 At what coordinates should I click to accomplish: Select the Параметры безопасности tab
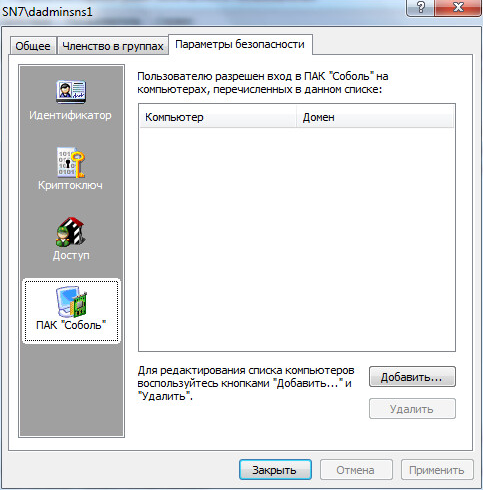[240, 44]
